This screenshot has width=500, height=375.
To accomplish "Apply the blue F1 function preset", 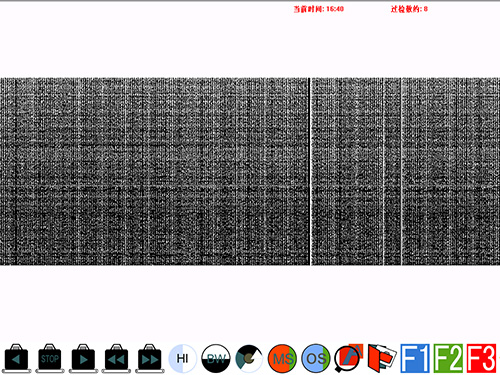I will (415, 358).
